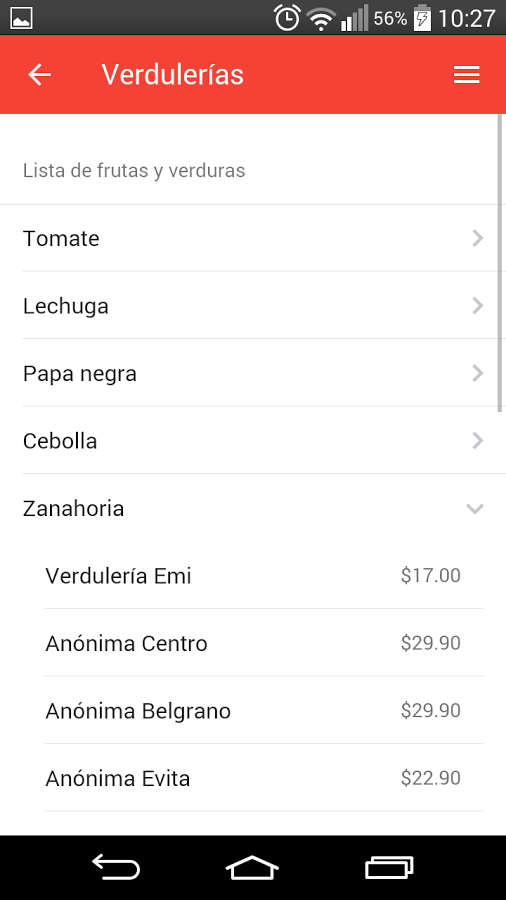Open the hamburger menu icon
The image size is (506, 900).
(466, 75)
